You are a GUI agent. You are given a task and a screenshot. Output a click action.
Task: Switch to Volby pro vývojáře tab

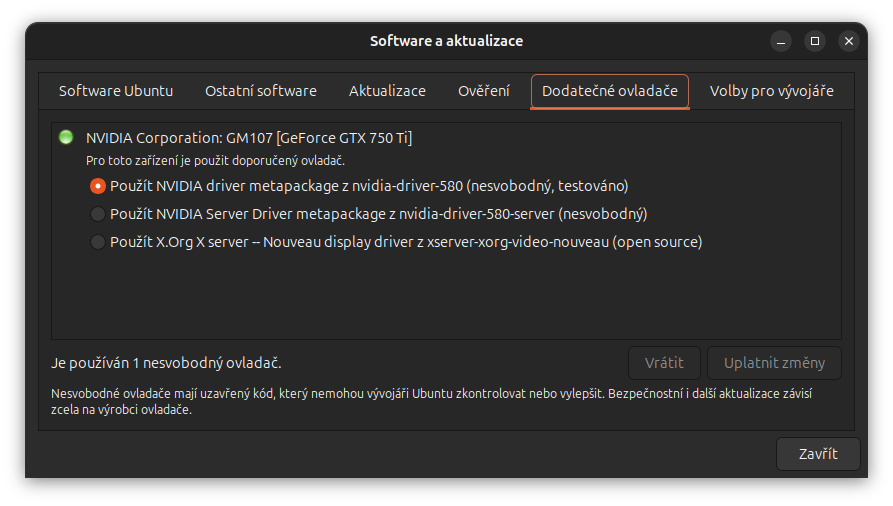tap(772, 91)
